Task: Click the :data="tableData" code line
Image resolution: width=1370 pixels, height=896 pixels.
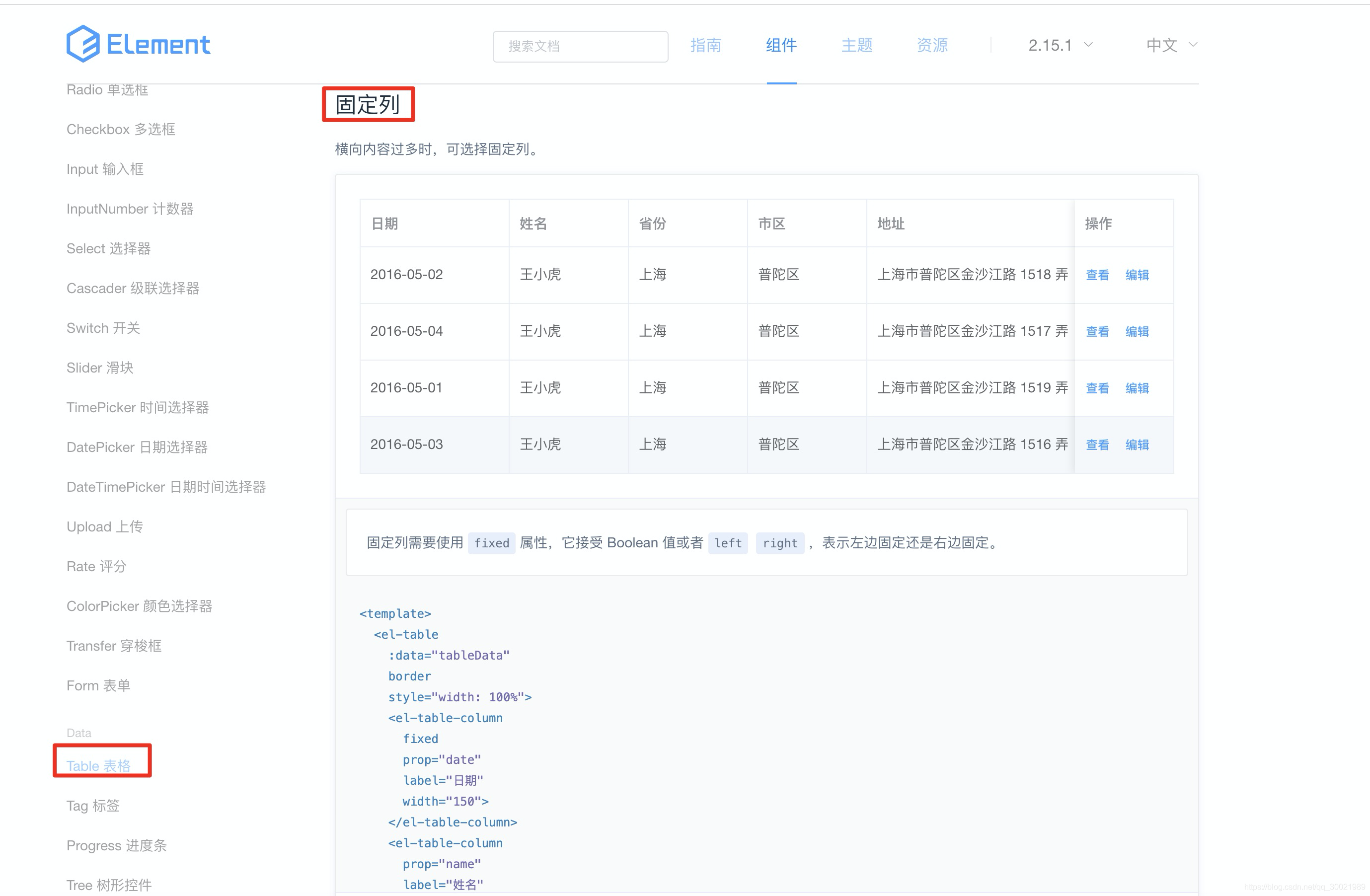Action: click(x=449, y=656)
